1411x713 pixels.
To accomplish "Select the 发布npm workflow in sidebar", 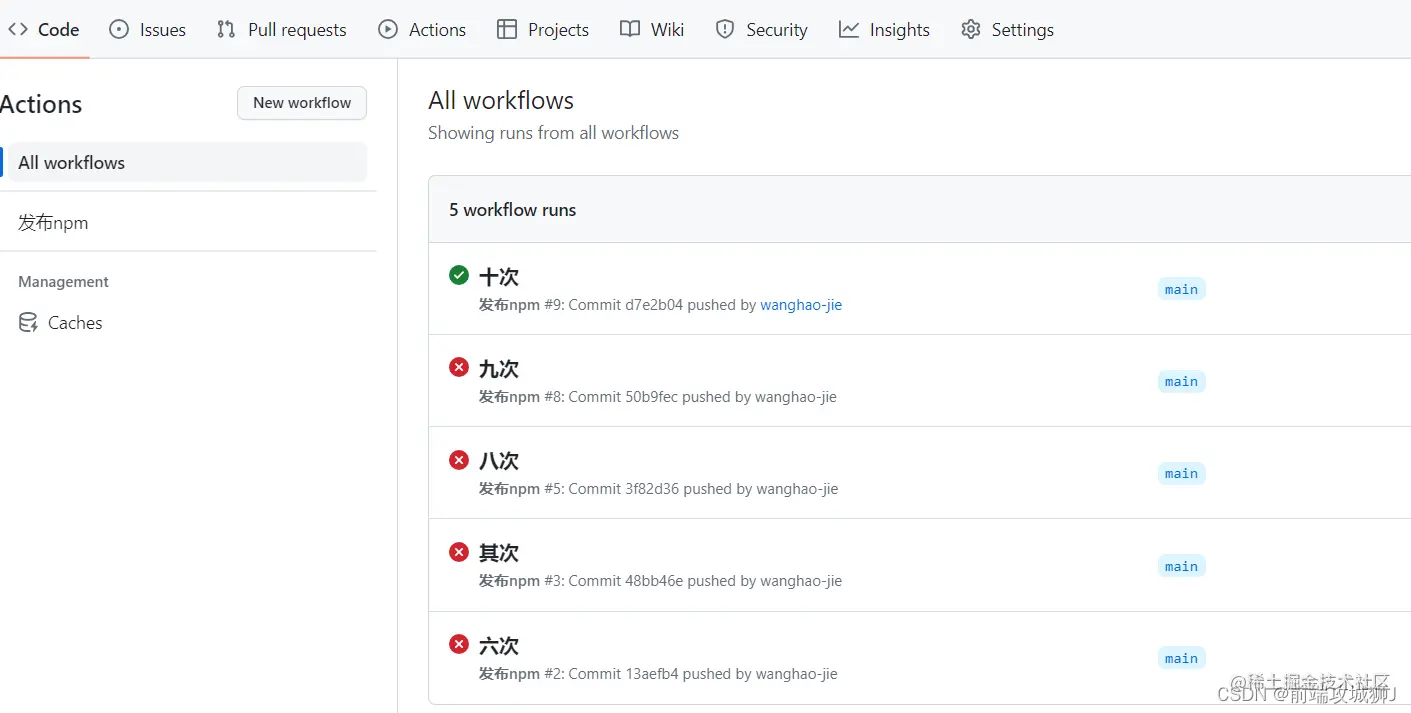I will (x=53, y=222).
